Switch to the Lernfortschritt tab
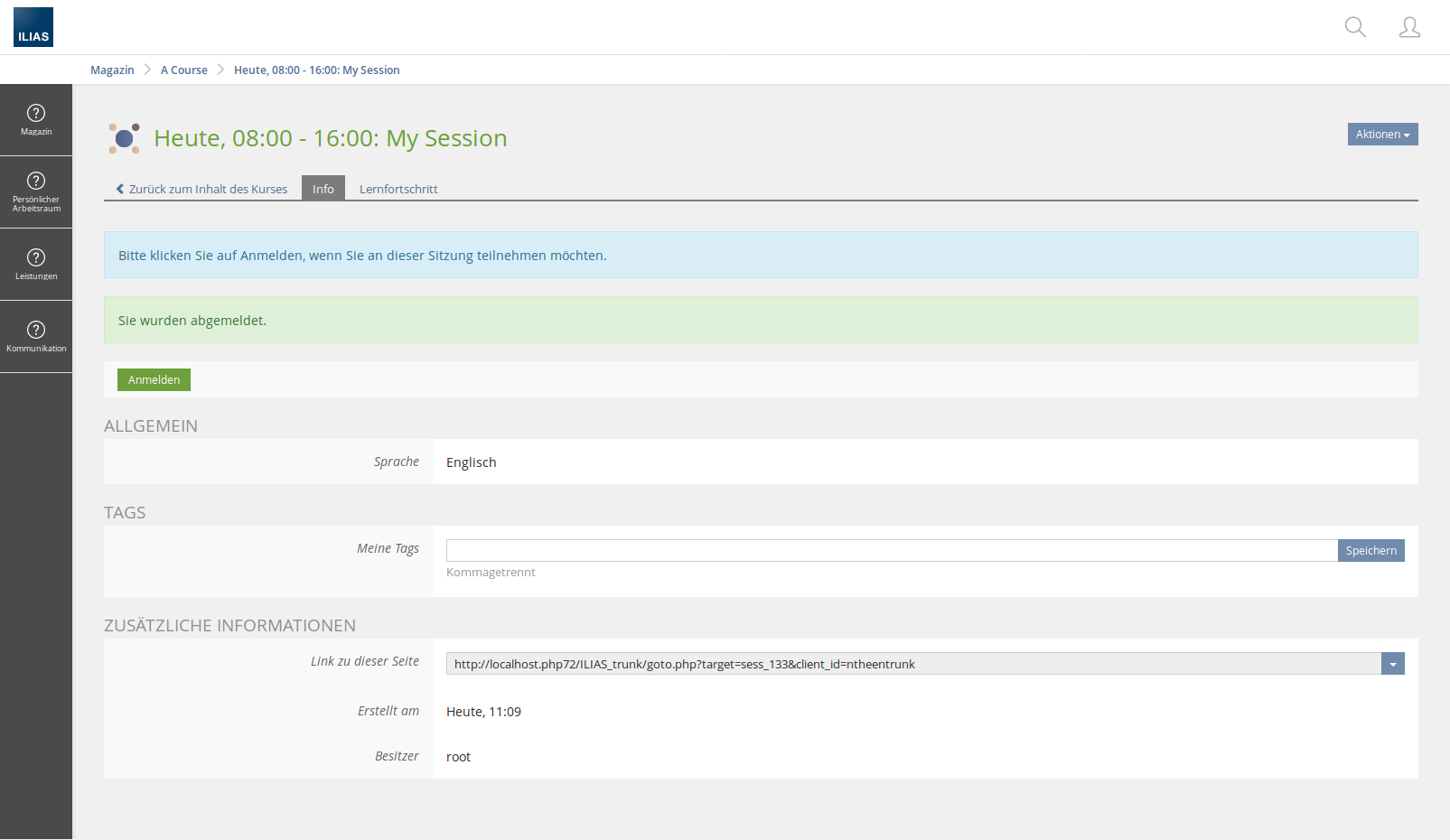This screenshot has width=1450, height=840. (398, 189)
